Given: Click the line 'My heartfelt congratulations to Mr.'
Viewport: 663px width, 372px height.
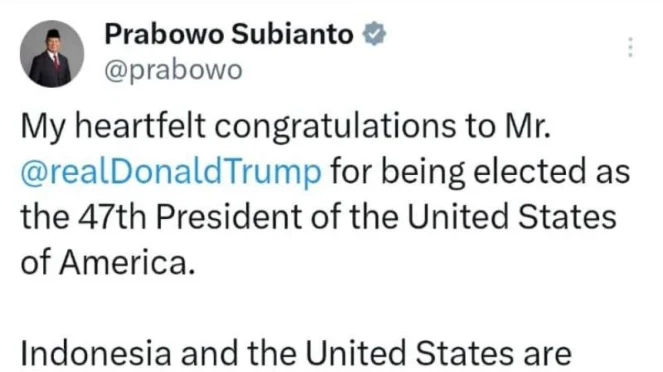Looking at the screenshot, I should coord(286,126).
